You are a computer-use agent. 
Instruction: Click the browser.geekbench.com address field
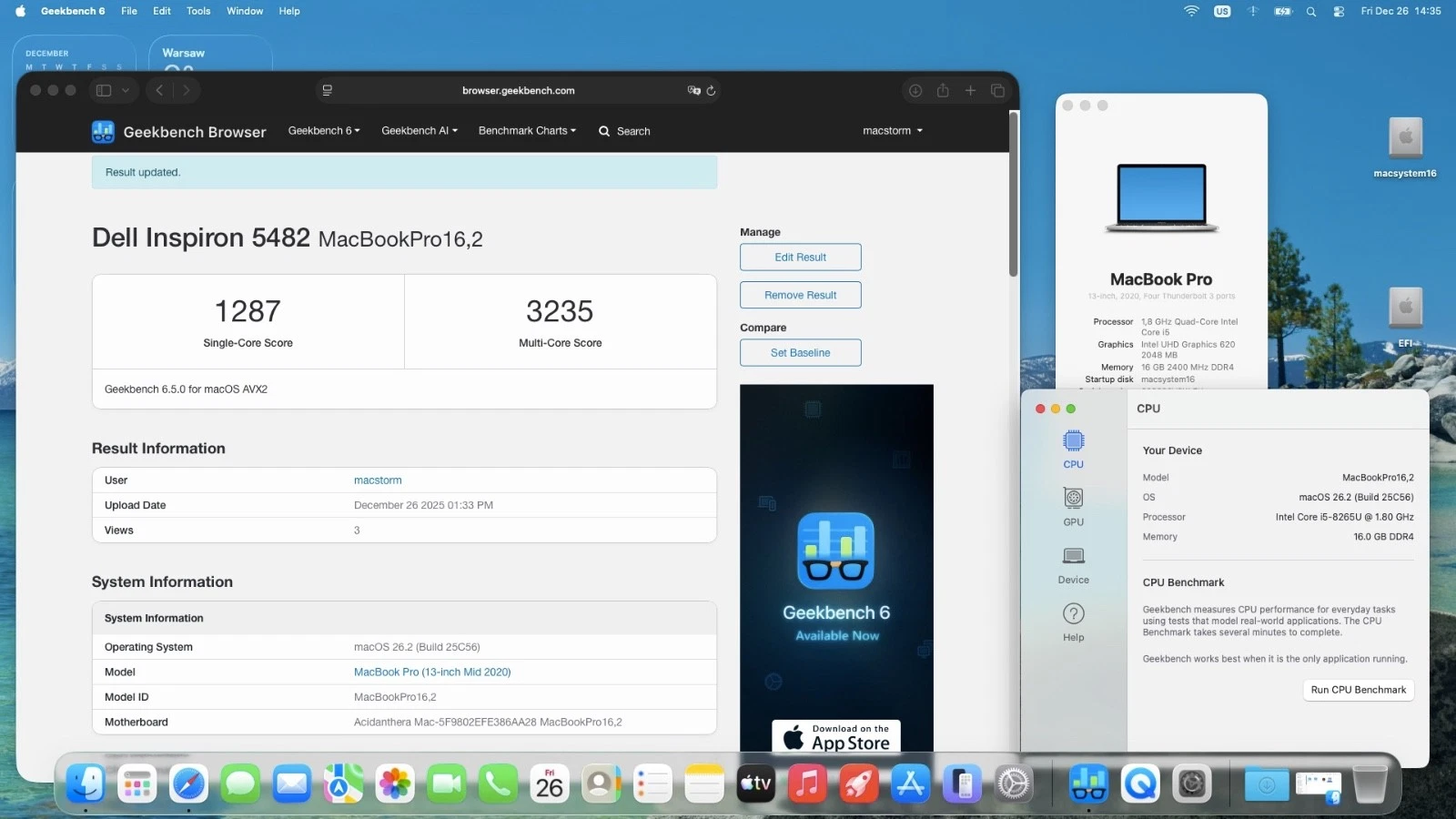[518, 90]
